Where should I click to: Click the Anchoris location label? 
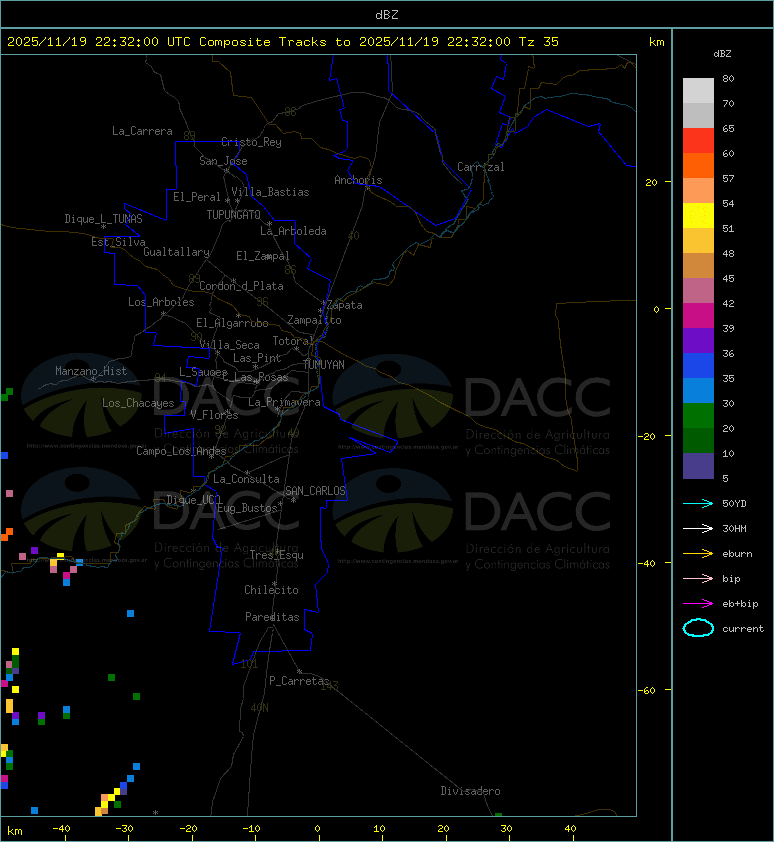coord(358,180)
